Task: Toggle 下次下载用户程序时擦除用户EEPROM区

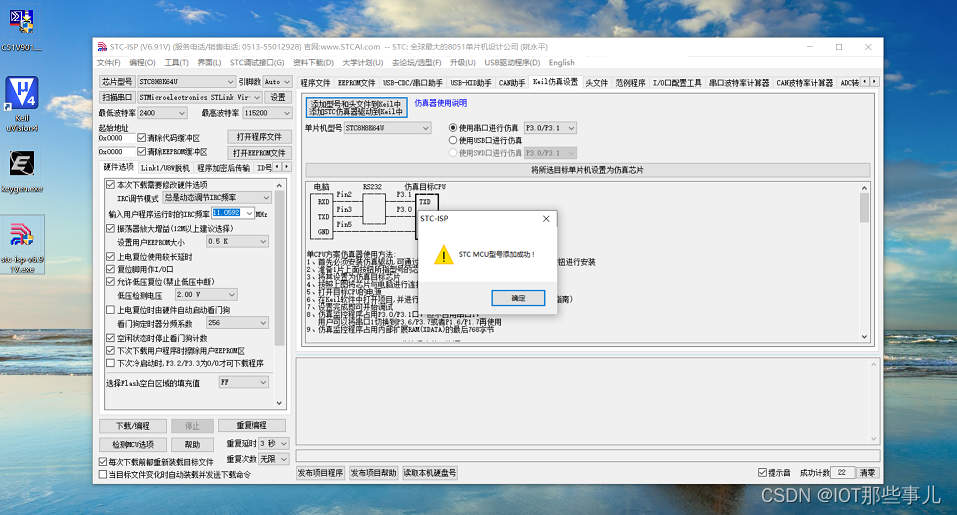Action: 110,350
